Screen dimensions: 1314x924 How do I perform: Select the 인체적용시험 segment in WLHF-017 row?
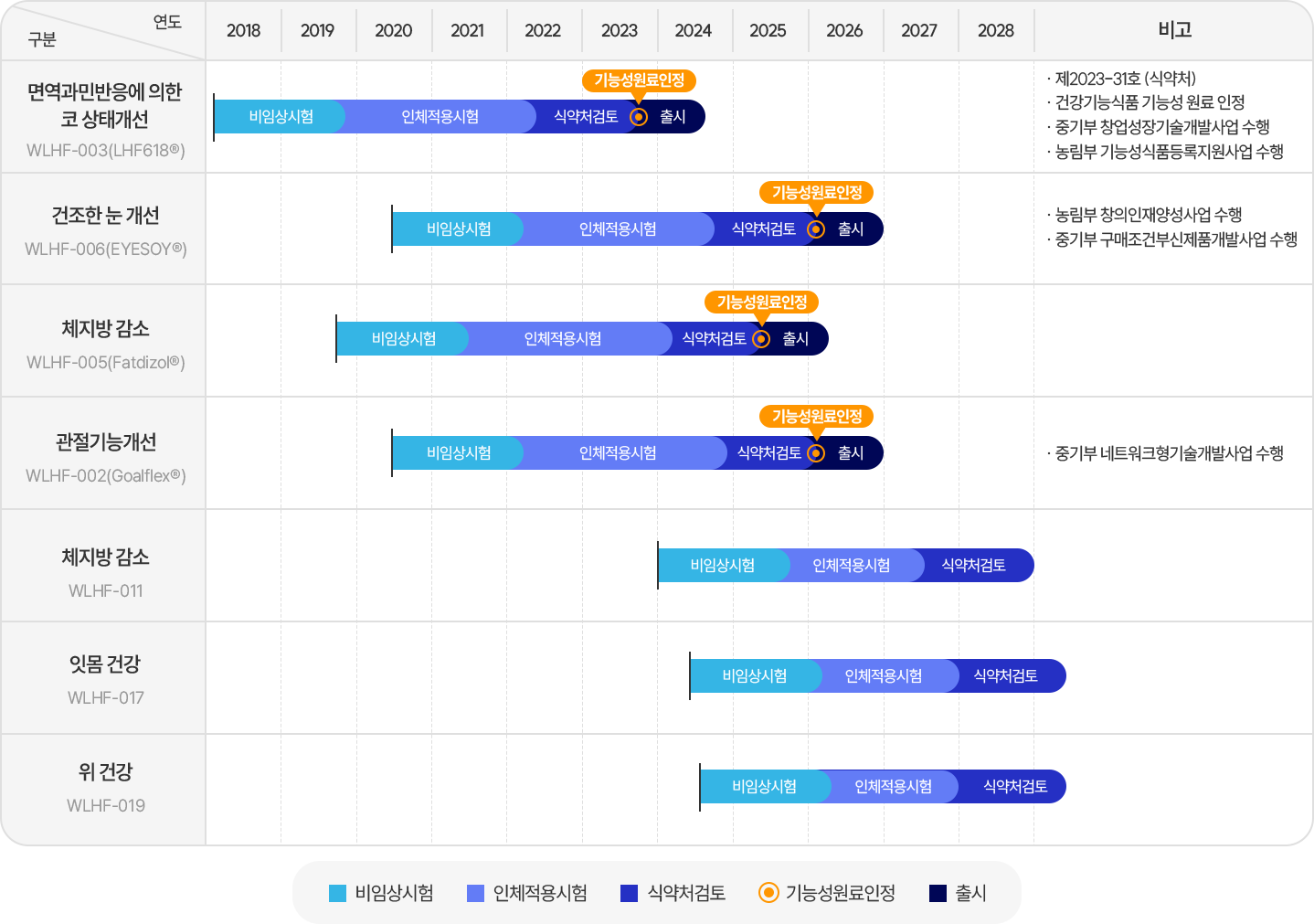(884, 676)
